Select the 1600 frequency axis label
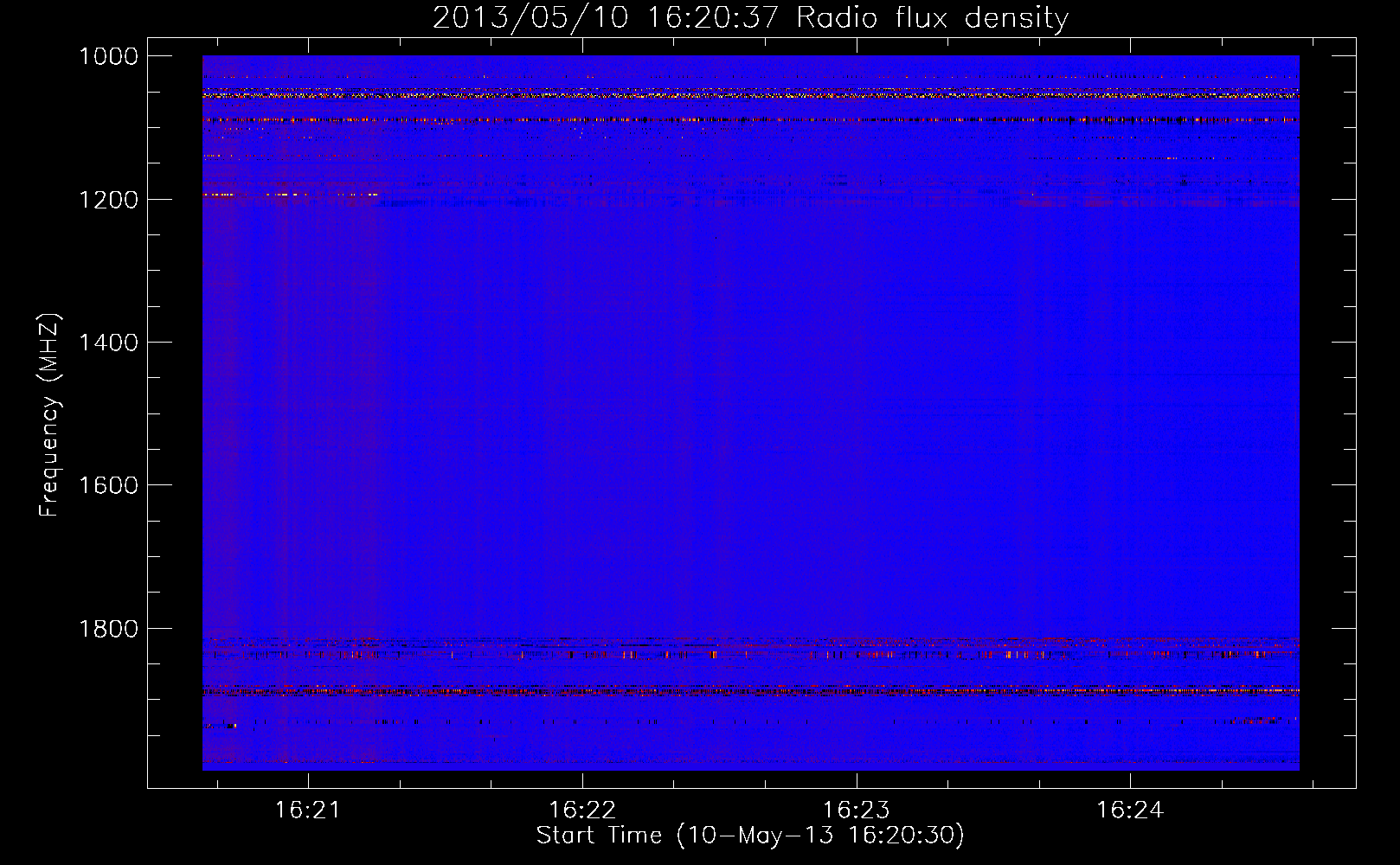 108,485
